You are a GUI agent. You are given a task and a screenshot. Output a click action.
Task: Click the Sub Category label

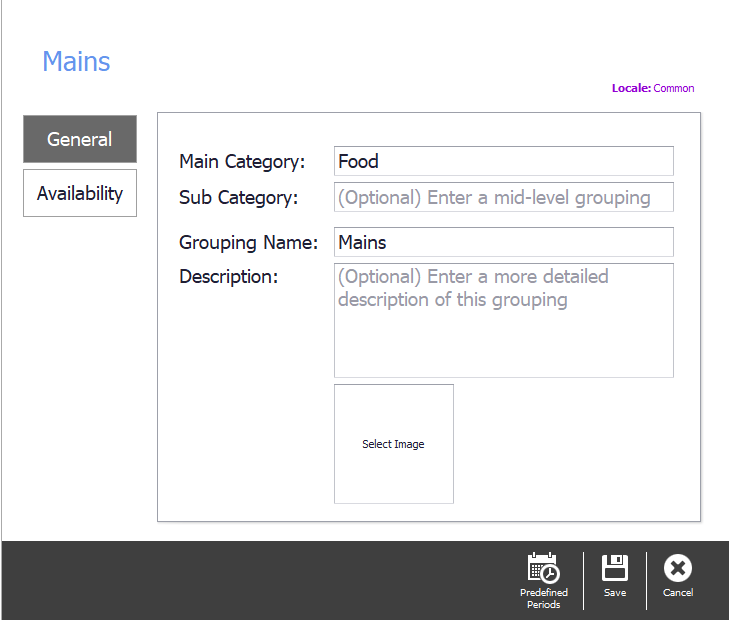pos(239,198)
